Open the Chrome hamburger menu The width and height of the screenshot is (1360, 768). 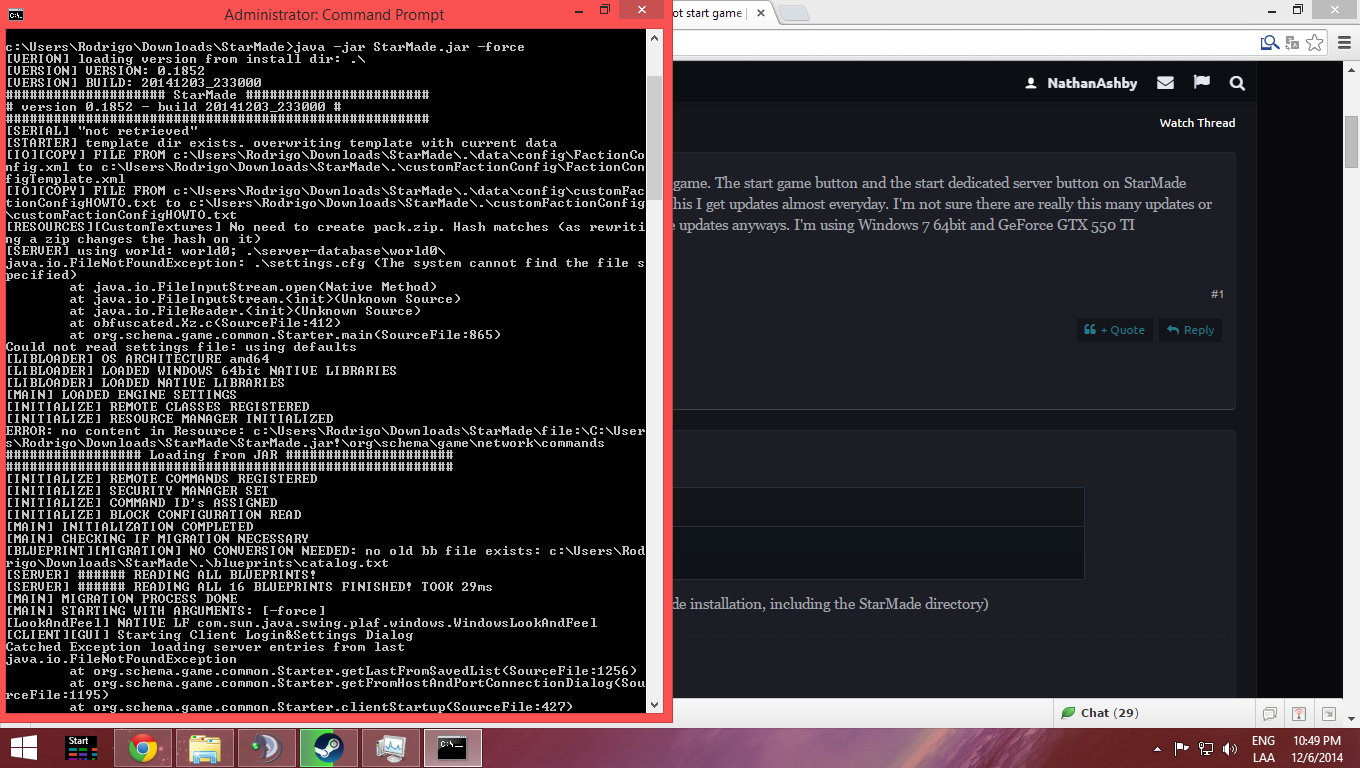(x=1343, y=42)
